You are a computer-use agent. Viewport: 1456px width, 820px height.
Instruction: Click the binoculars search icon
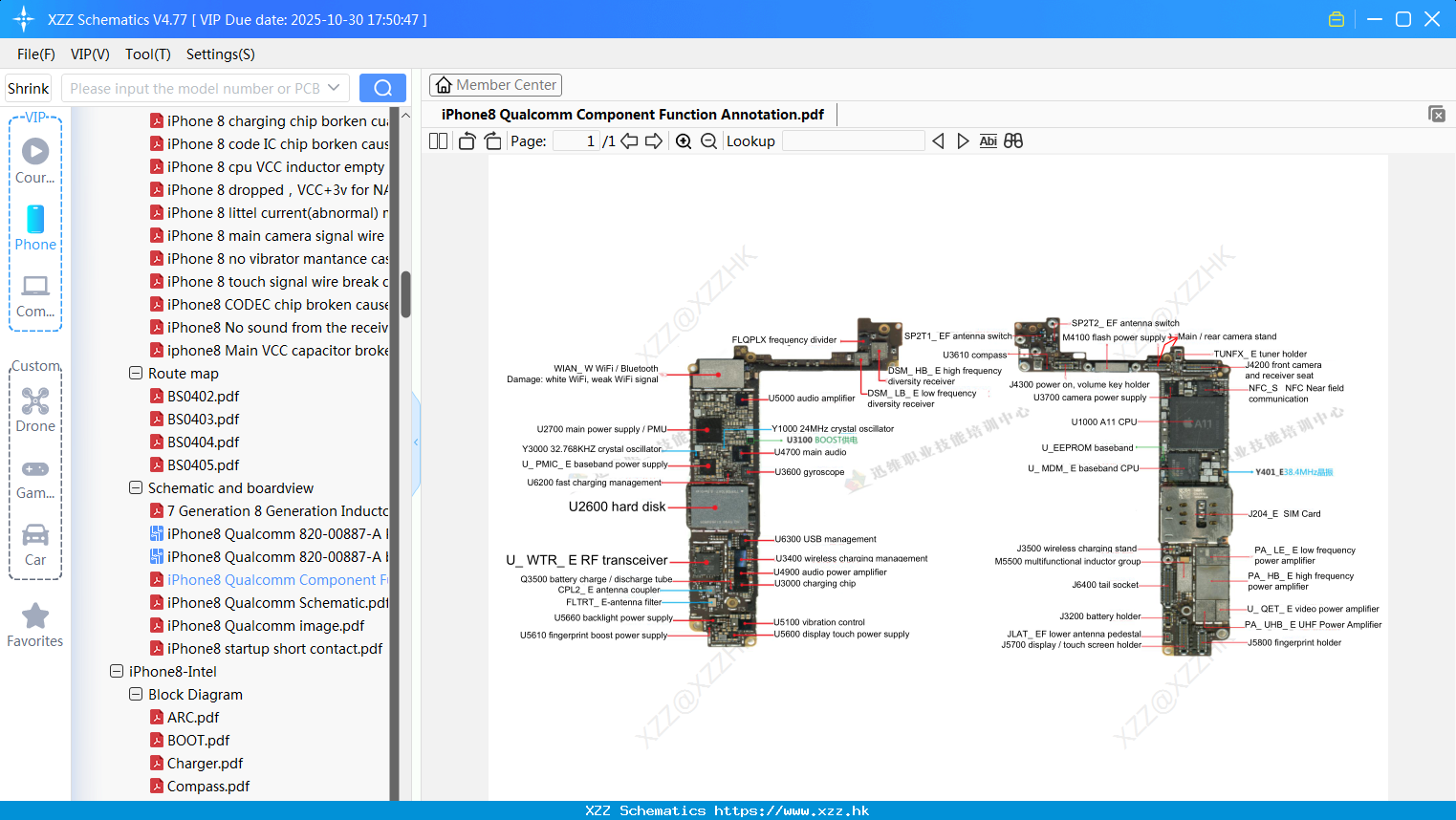(1013, 140)
